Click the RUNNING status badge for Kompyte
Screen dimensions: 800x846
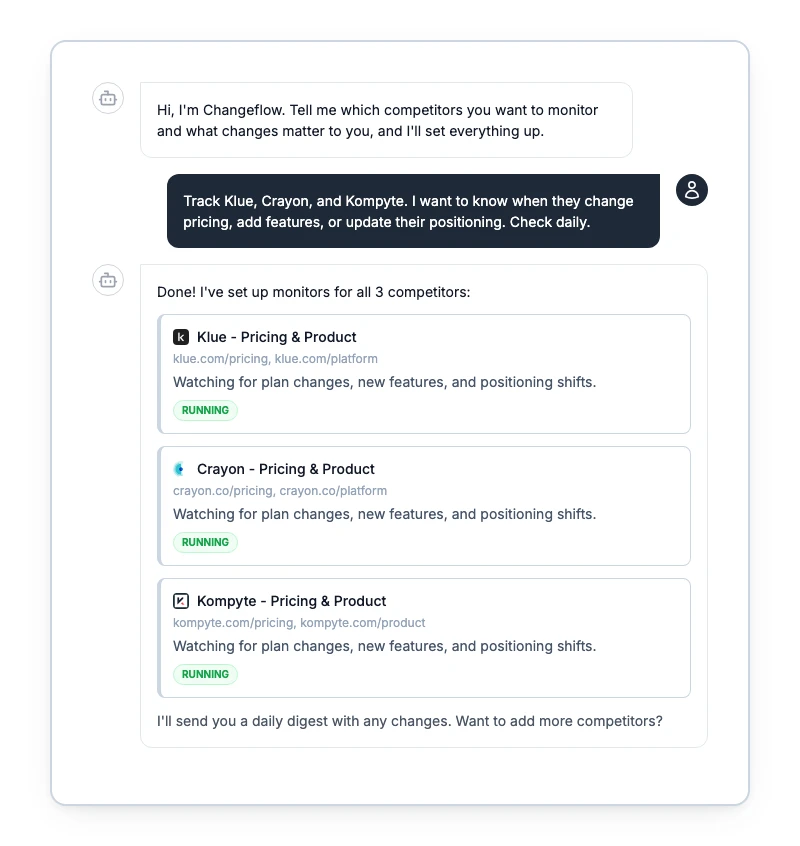205,674
